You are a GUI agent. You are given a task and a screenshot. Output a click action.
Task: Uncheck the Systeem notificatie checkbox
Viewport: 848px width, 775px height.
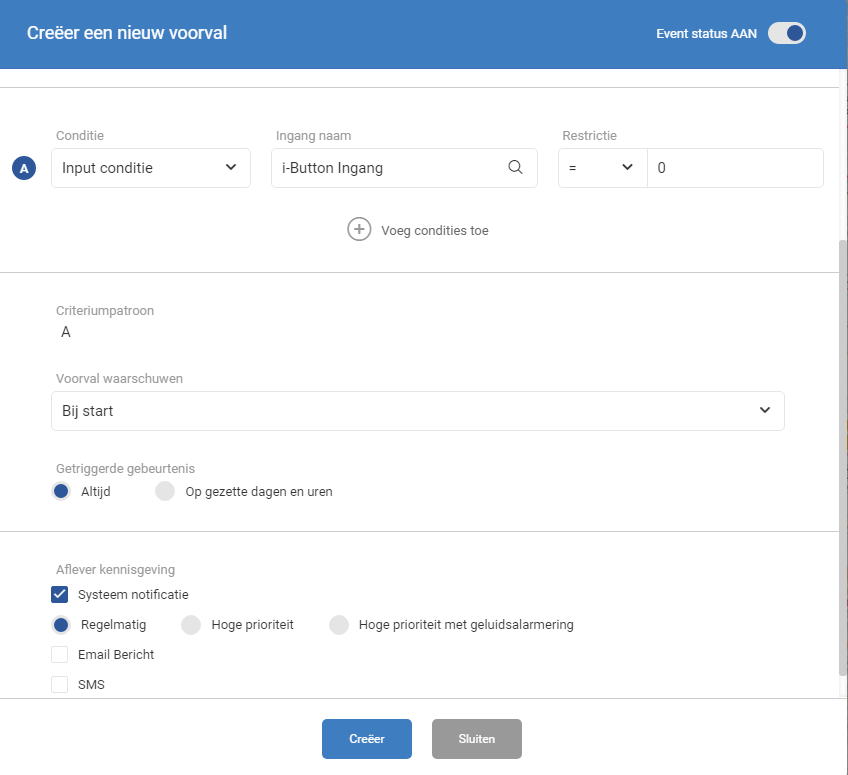click(59, 594)
